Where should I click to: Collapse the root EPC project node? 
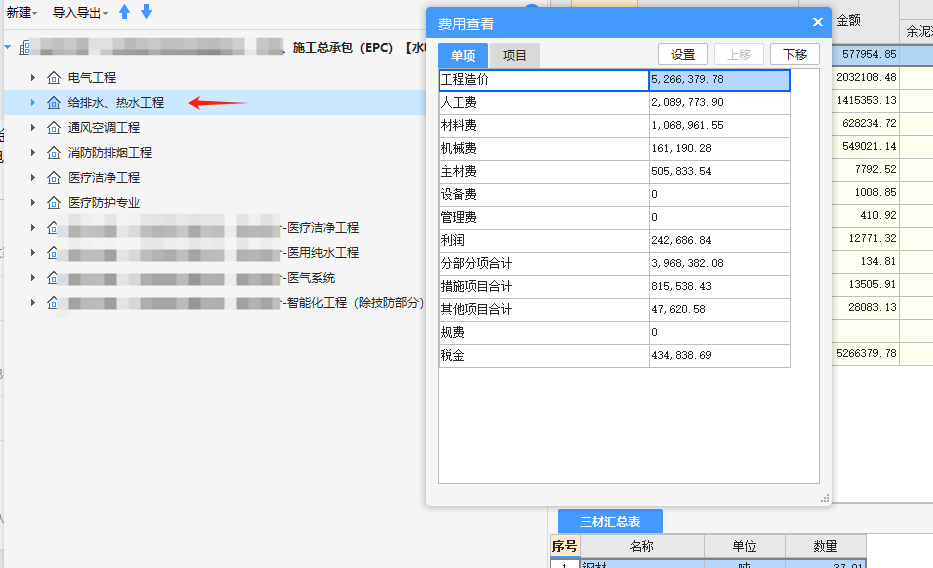point(8,47)
